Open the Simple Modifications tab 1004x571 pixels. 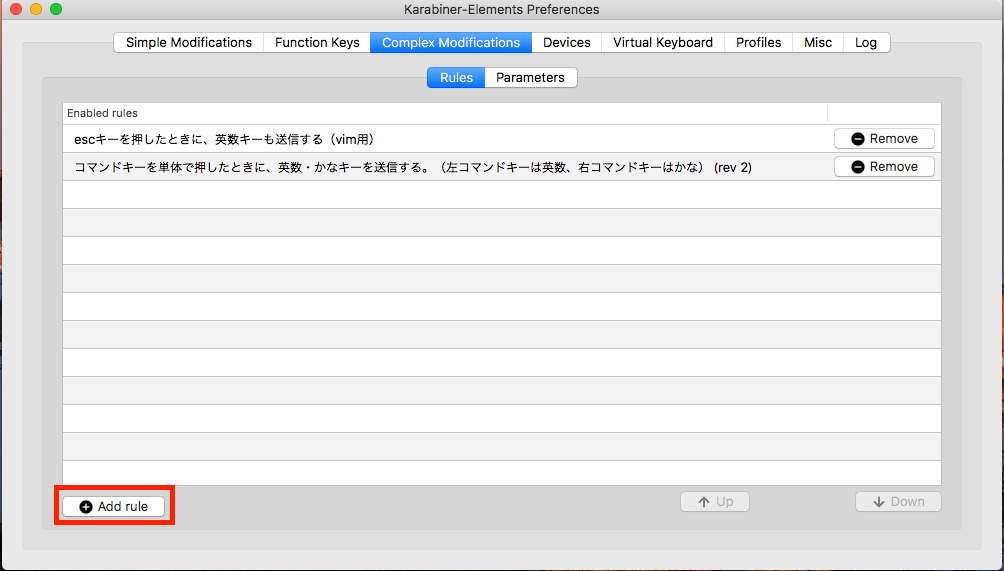[x=189, y=42]
